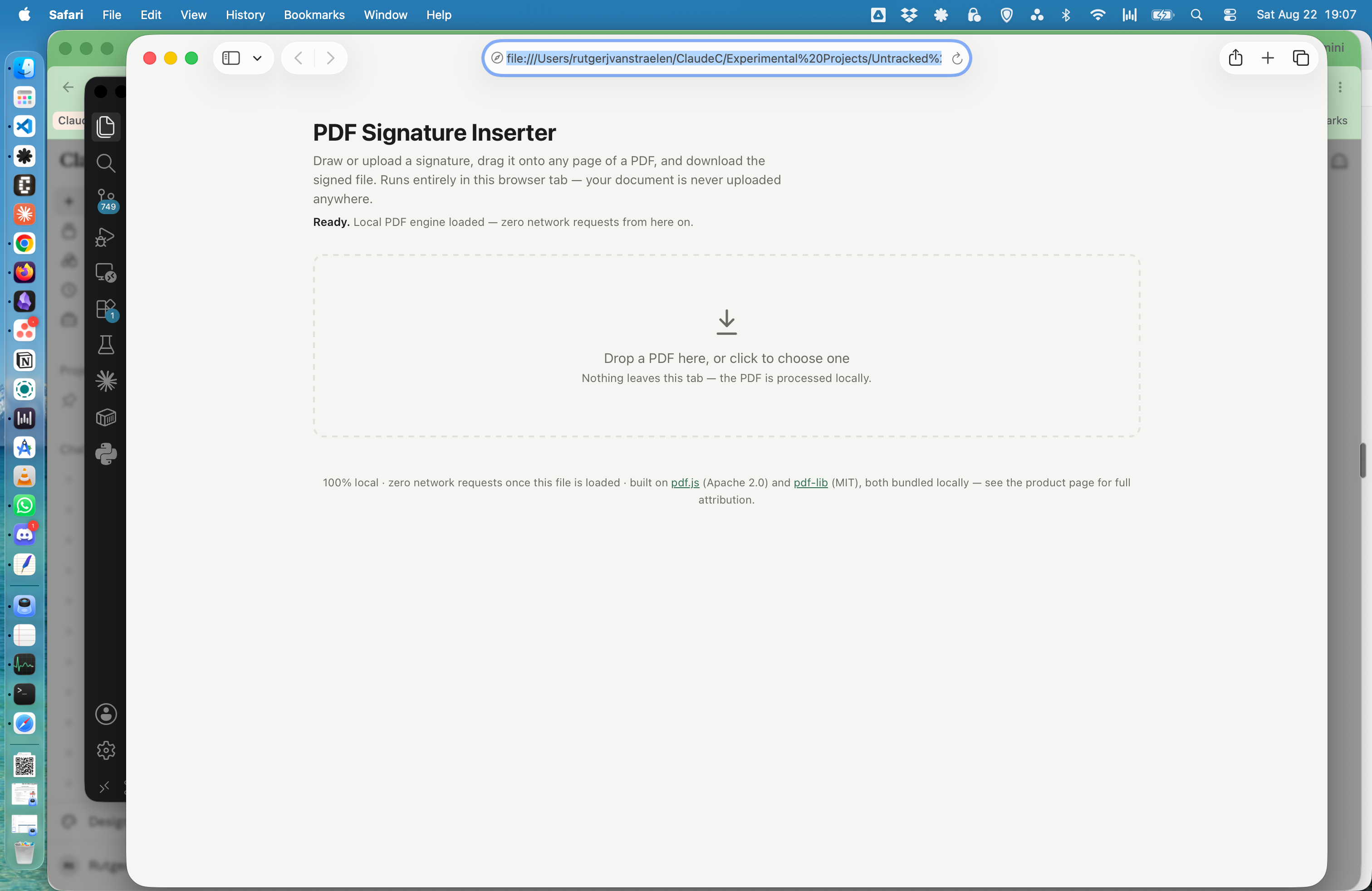The width and height of the screenshot is (1372, 891).
Task: Open the Window menu
Action: pyautogui.click(x=385, y=15)
